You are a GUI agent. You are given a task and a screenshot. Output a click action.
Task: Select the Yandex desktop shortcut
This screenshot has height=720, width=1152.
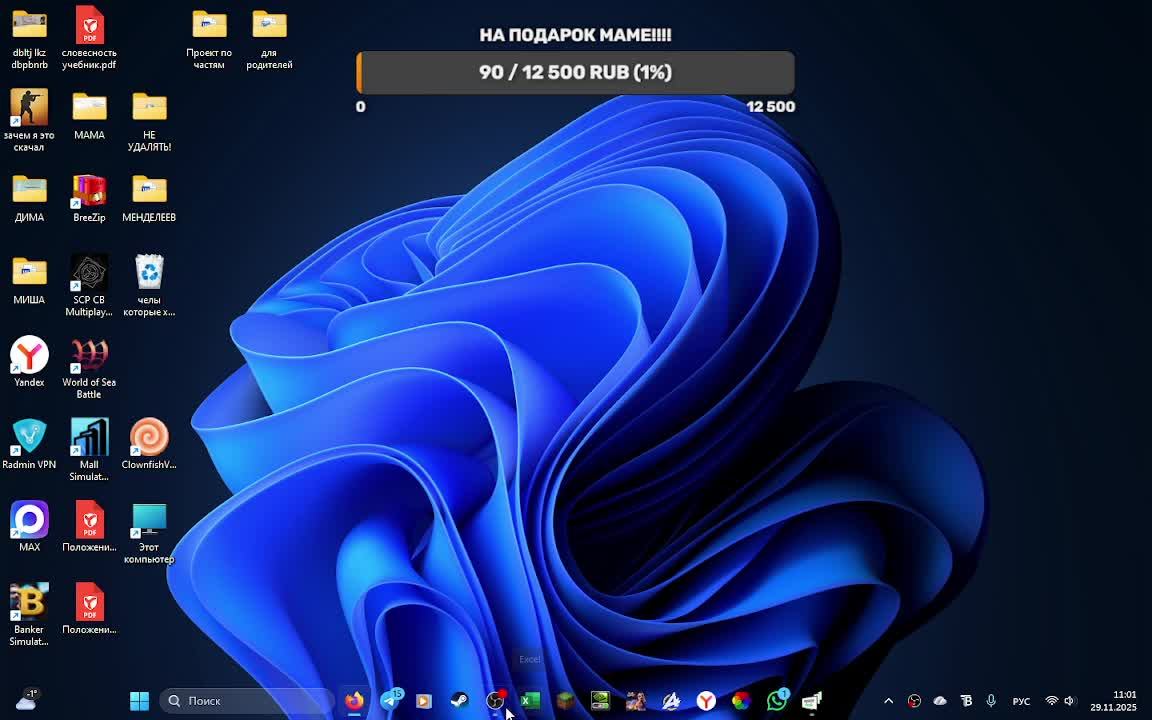pyautogui.click(x=29, y=362)
